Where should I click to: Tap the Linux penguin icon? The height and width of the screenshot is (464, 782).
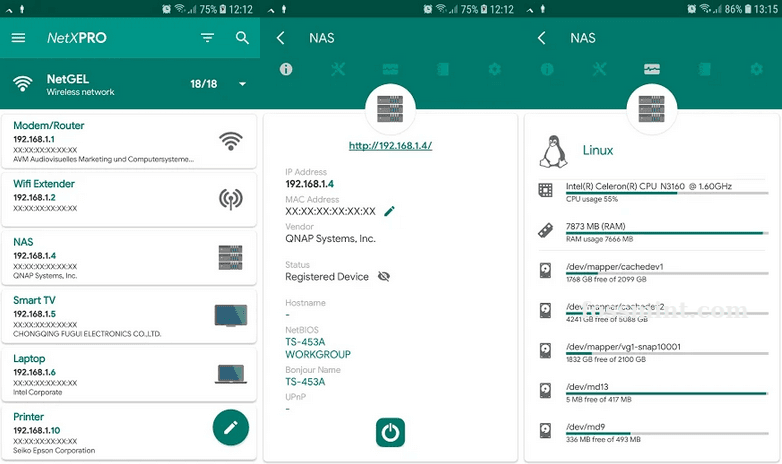pyautogui.click(x=553, y=151)
